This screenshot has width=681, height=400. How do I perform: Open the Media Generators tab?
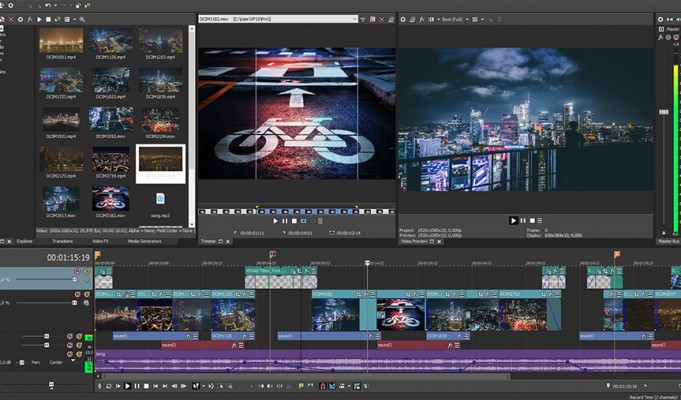pos(144,241)
